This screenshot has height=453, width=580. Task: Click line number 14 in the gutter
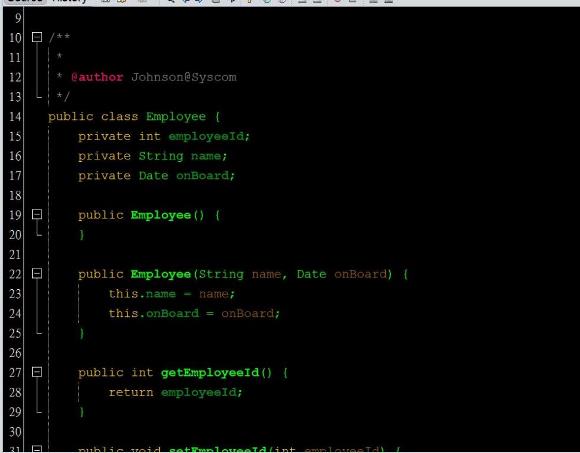(x=15, y=116)
